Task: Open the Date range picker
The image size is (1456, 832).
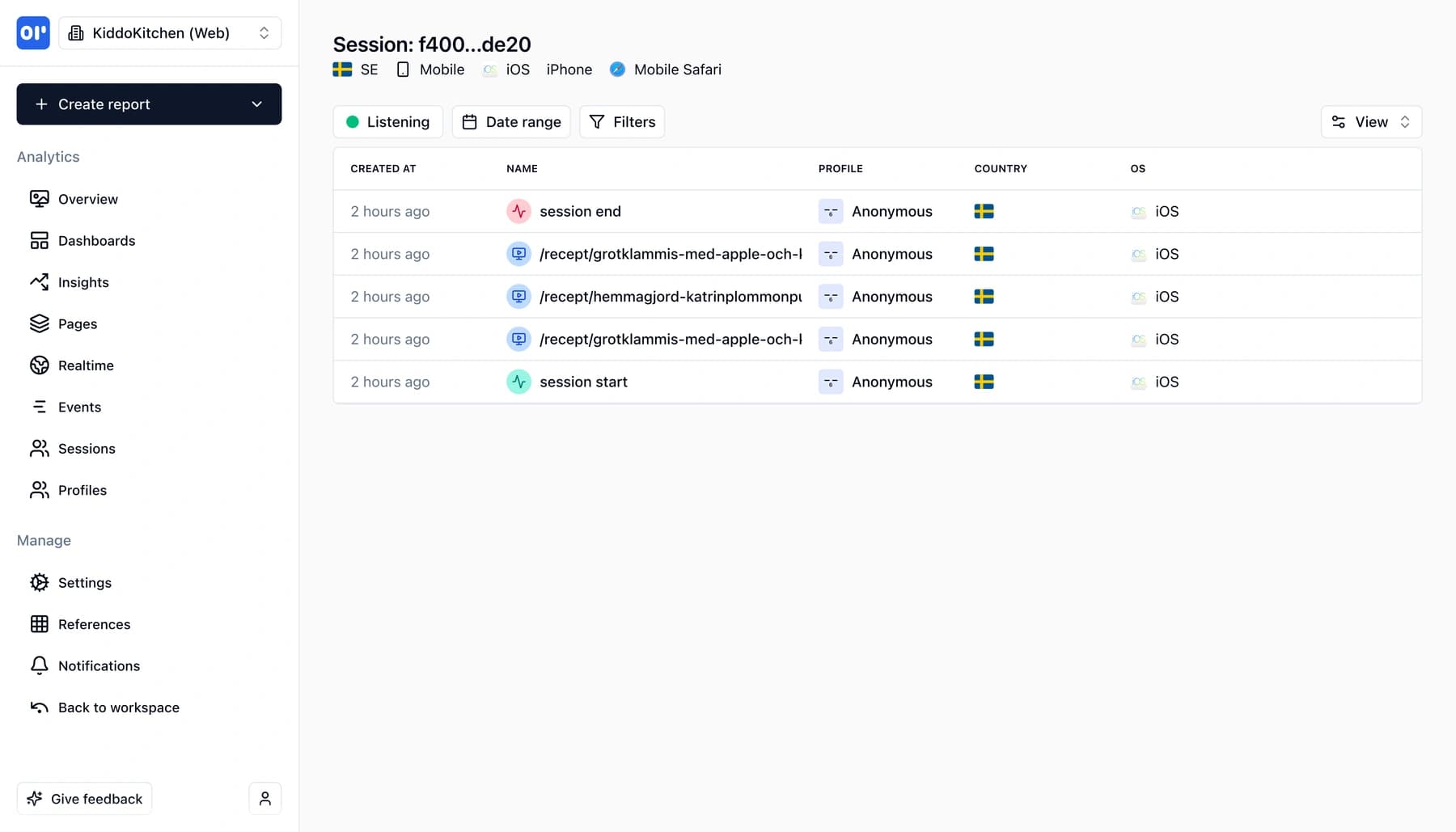Action: tap(510, 121)
